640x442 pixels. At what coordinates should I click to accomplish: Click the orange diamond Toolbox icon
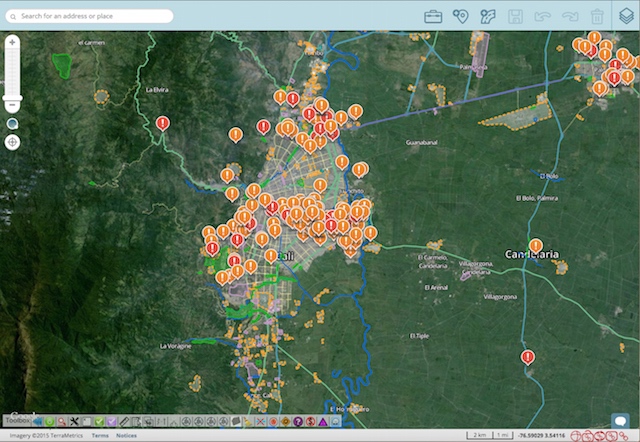click(x=285, y=422)
